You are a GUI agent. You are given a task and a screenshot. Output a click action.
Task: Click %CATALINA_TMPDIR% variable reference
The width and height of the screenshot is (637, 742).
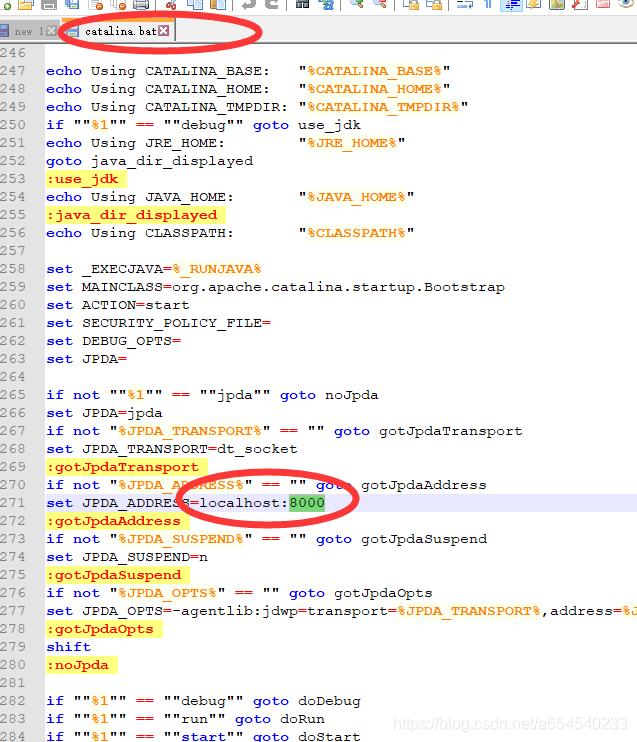pos(383,107)
